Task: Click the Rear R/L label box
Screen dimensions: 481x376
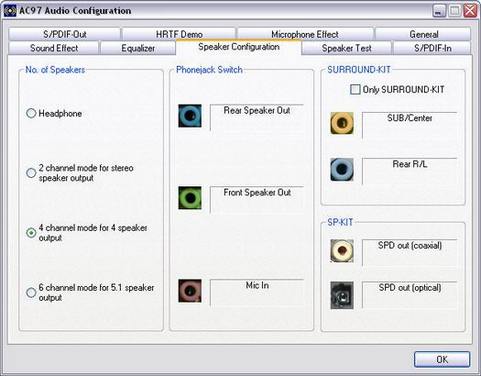Action: click(x=409, y=171)
